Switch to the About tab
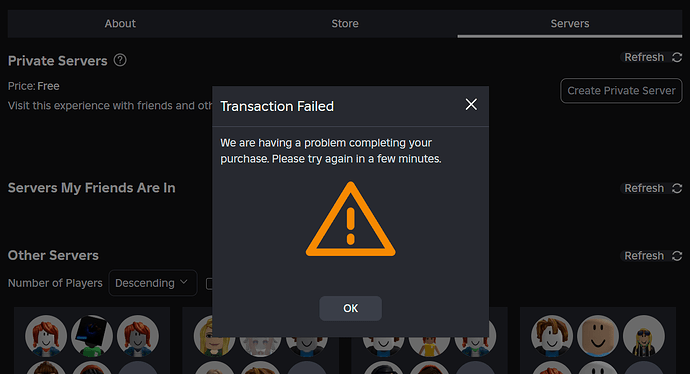The image size is (690, 374). [120, 24]
